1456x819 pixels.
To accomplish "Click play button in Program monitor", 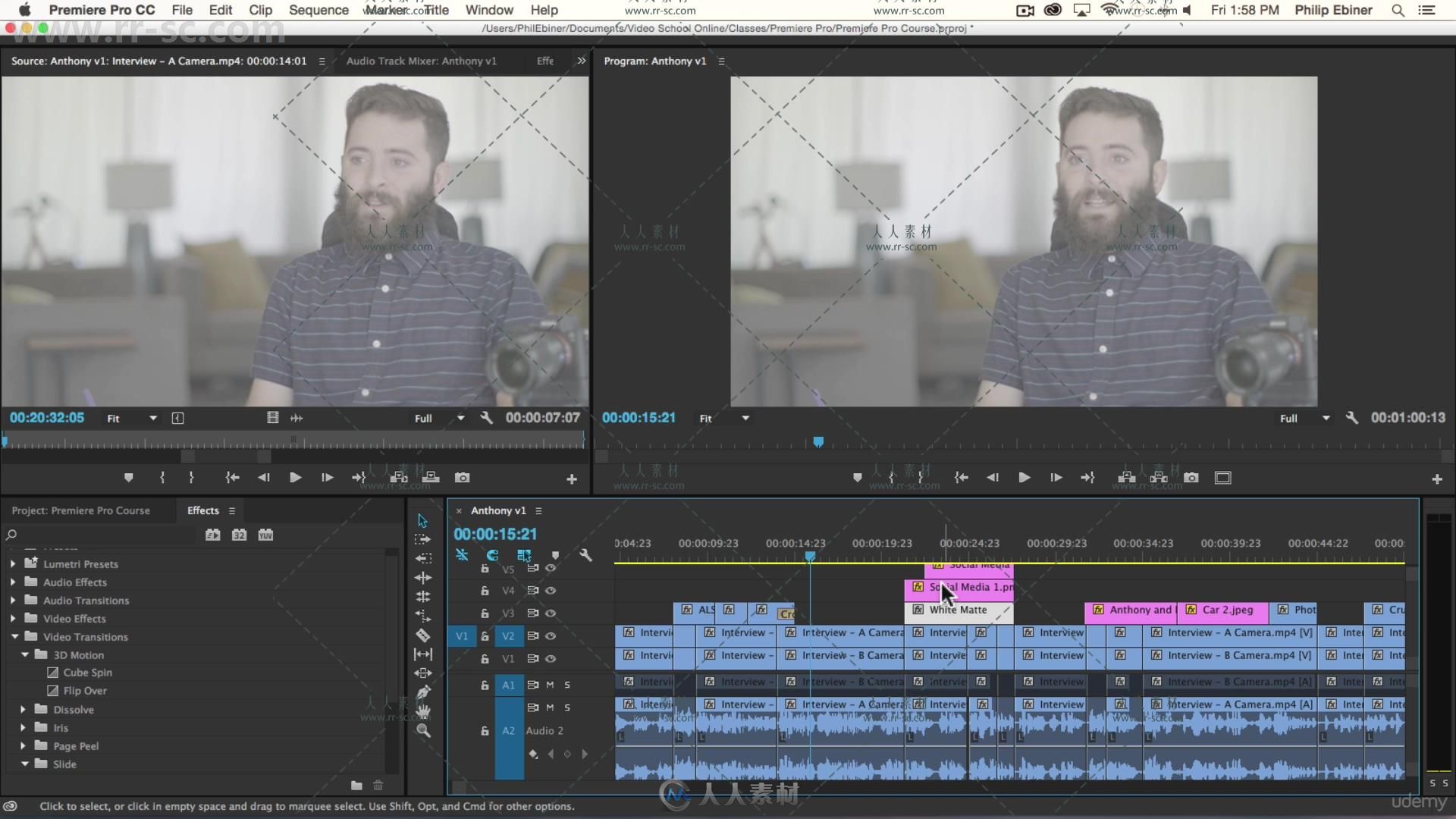I will coord(1024,477).
